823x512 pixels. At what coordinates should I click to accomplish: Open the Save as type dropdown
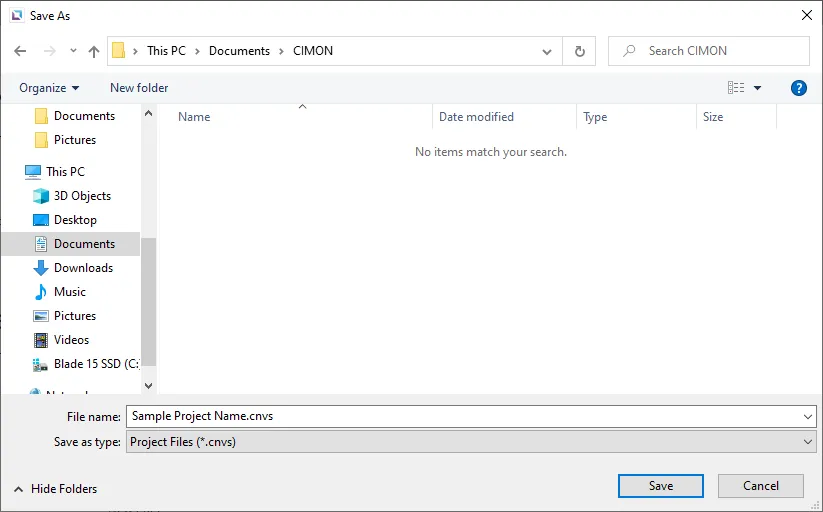[x=471, y=441]
